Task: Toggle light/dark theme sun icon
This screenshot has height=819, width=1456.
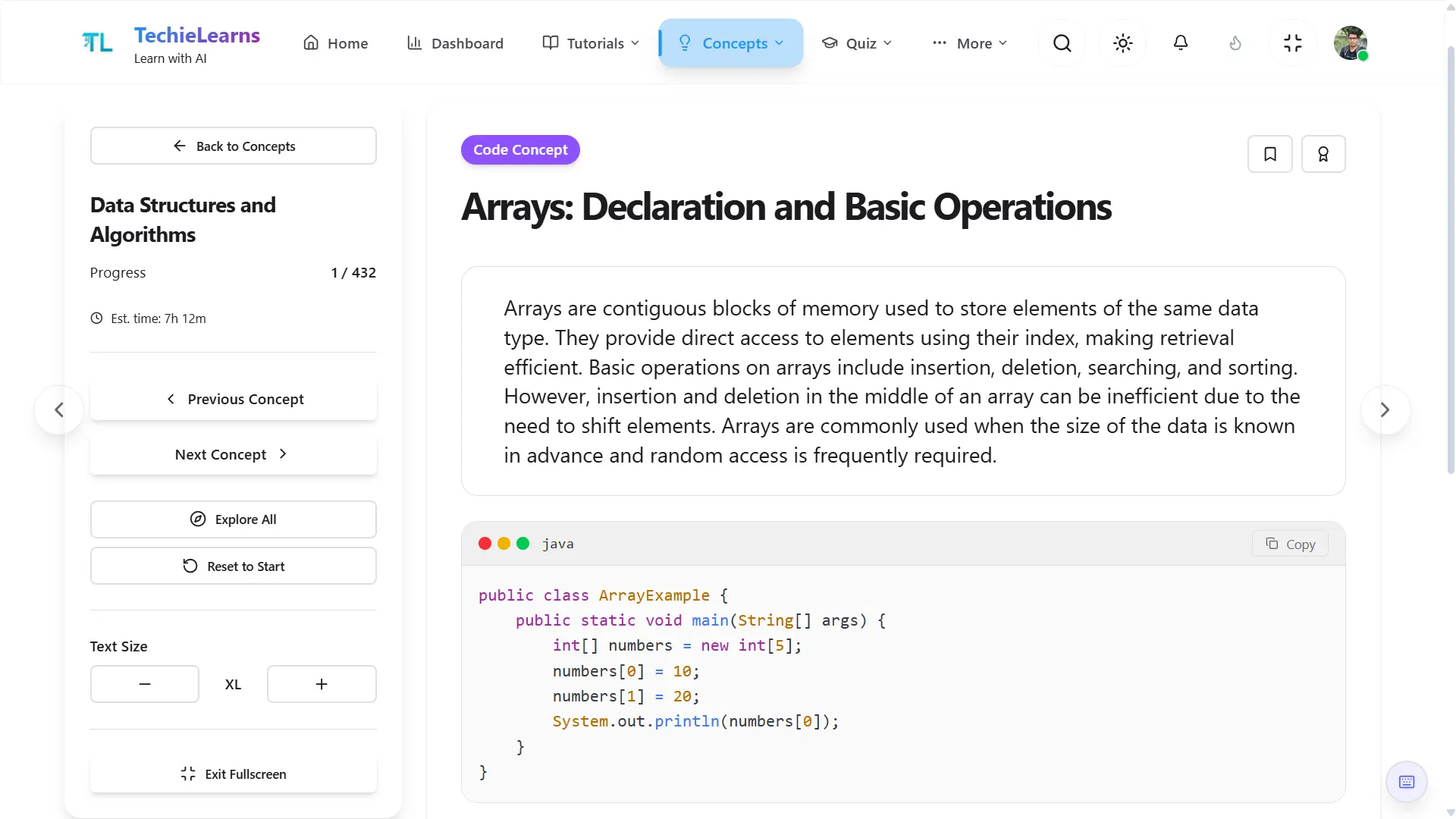Action: pyautogui.click(x=1123, y=43)
